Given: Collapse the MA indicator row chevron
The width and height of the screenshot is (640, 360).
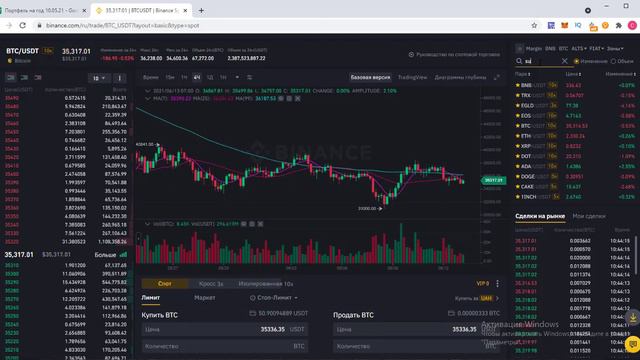Looking at the screenshot, I should (x=148, y=99).
